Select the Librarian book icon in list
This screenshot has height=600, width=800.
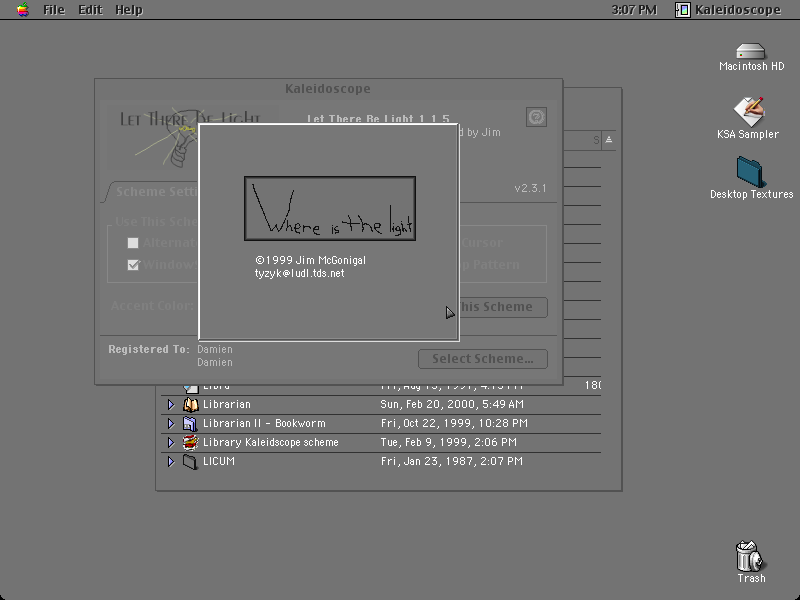pyautogui.click(x=190, y=405)
